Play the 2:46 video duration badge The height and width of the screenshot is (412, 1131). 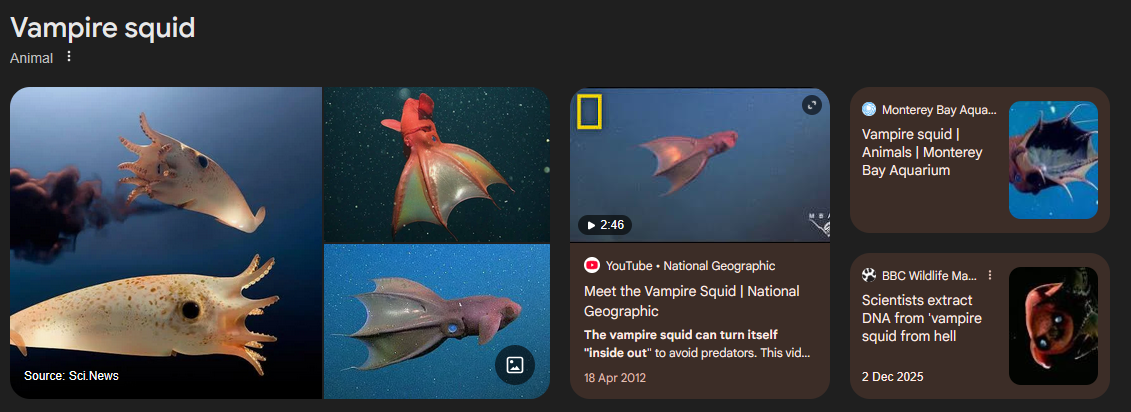coord(604,225)
